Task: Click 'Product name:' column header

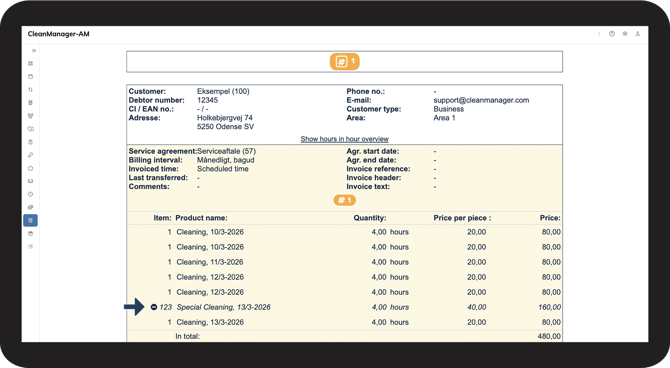Action: (x=201, y=218)
